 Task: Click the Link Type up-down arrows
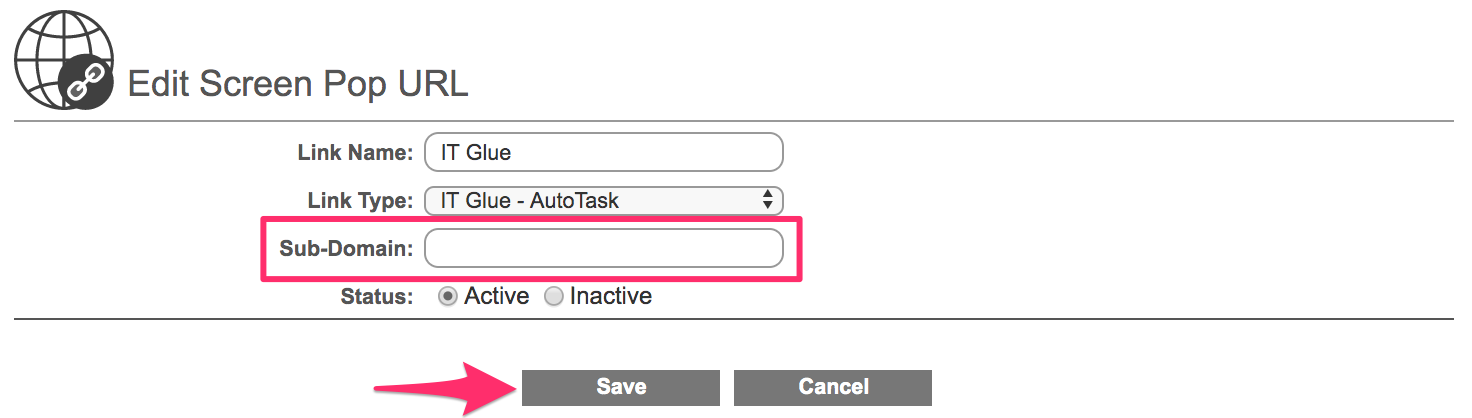pyautogui.click(x=767, y=200)
